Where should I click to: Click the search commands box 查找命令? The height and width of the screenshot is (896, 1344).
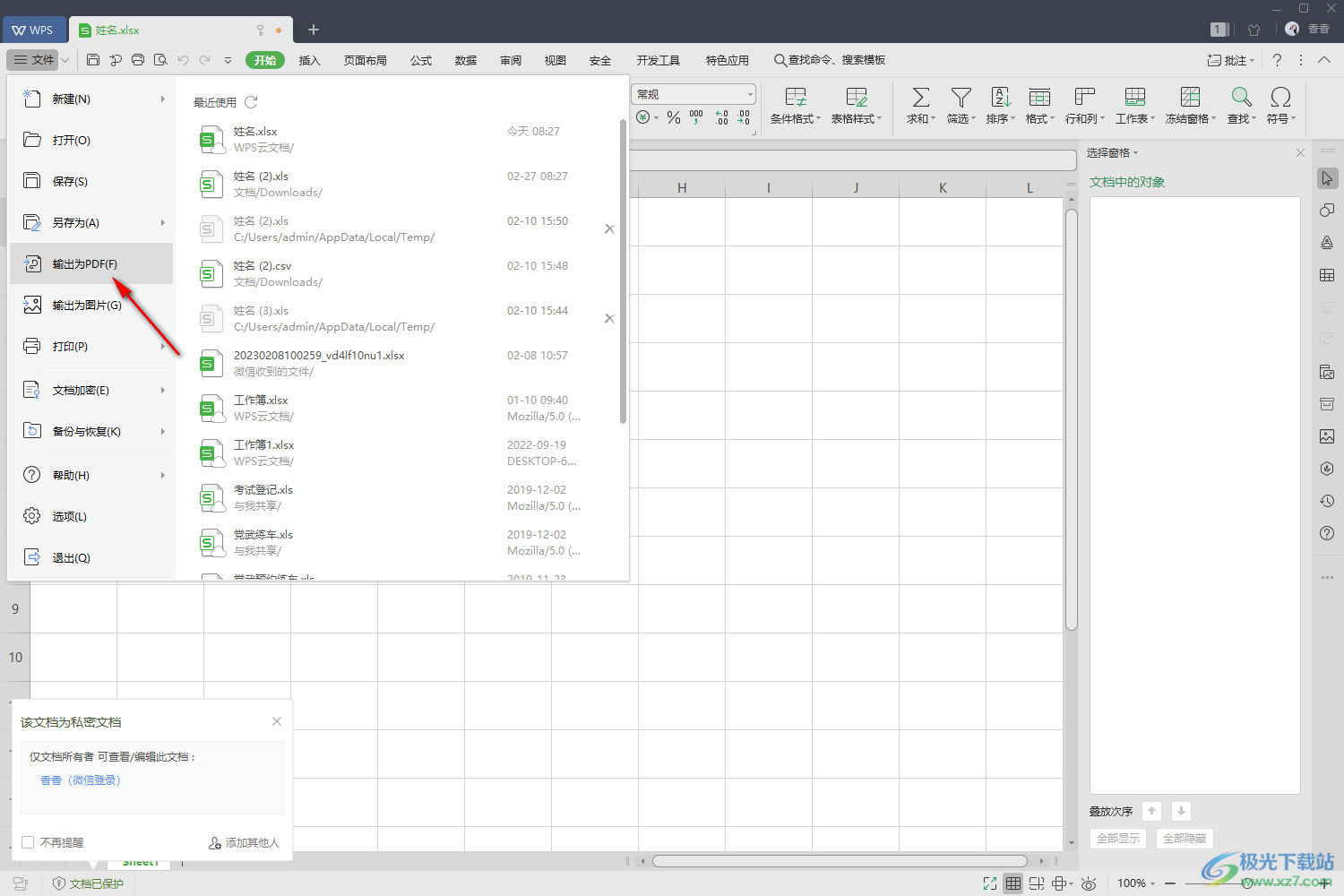tap(831, 60)
